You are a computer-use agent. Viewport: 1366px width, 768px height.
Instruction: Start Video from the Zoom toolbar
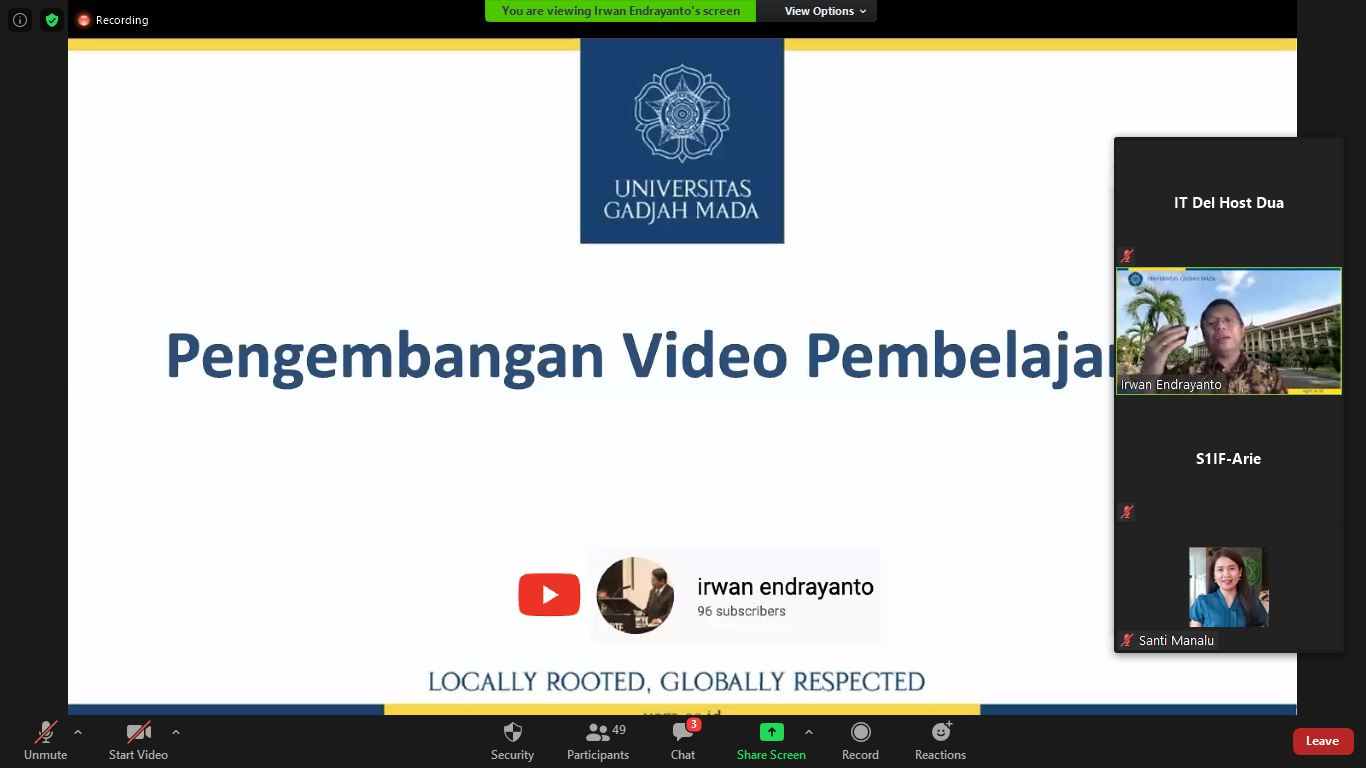[138, 741]
